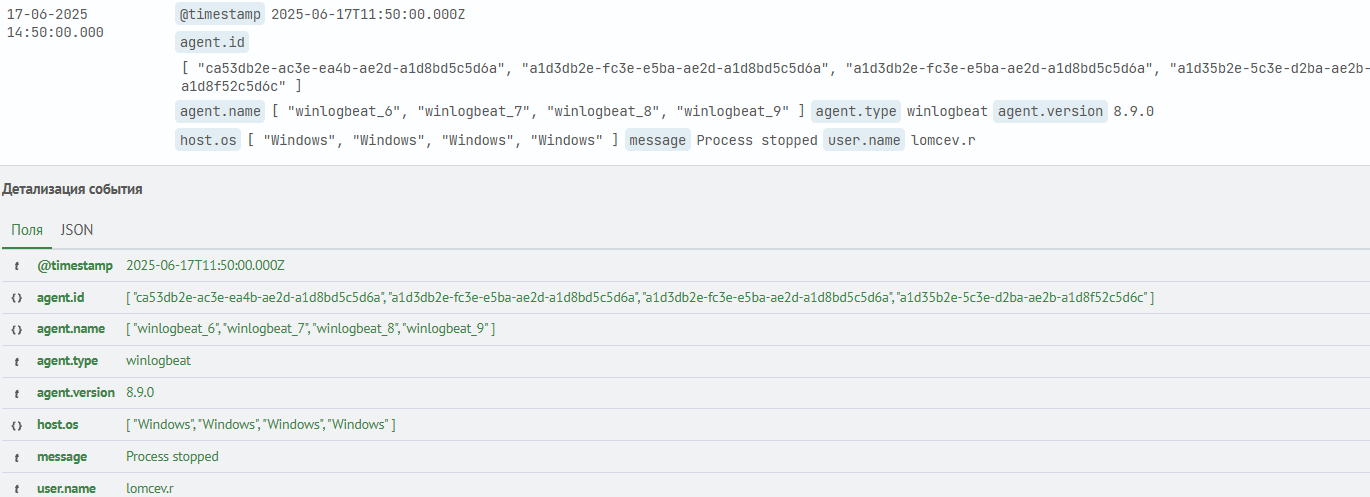1370x497 pixels.
Task: Click the array type icon beside agent.name
Action: point(16,329)
